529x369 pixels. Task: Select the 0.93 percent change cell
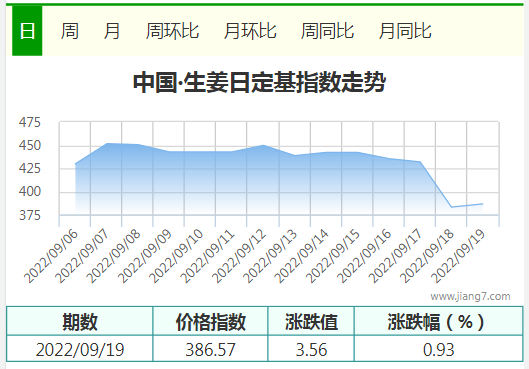coord(439,349)
